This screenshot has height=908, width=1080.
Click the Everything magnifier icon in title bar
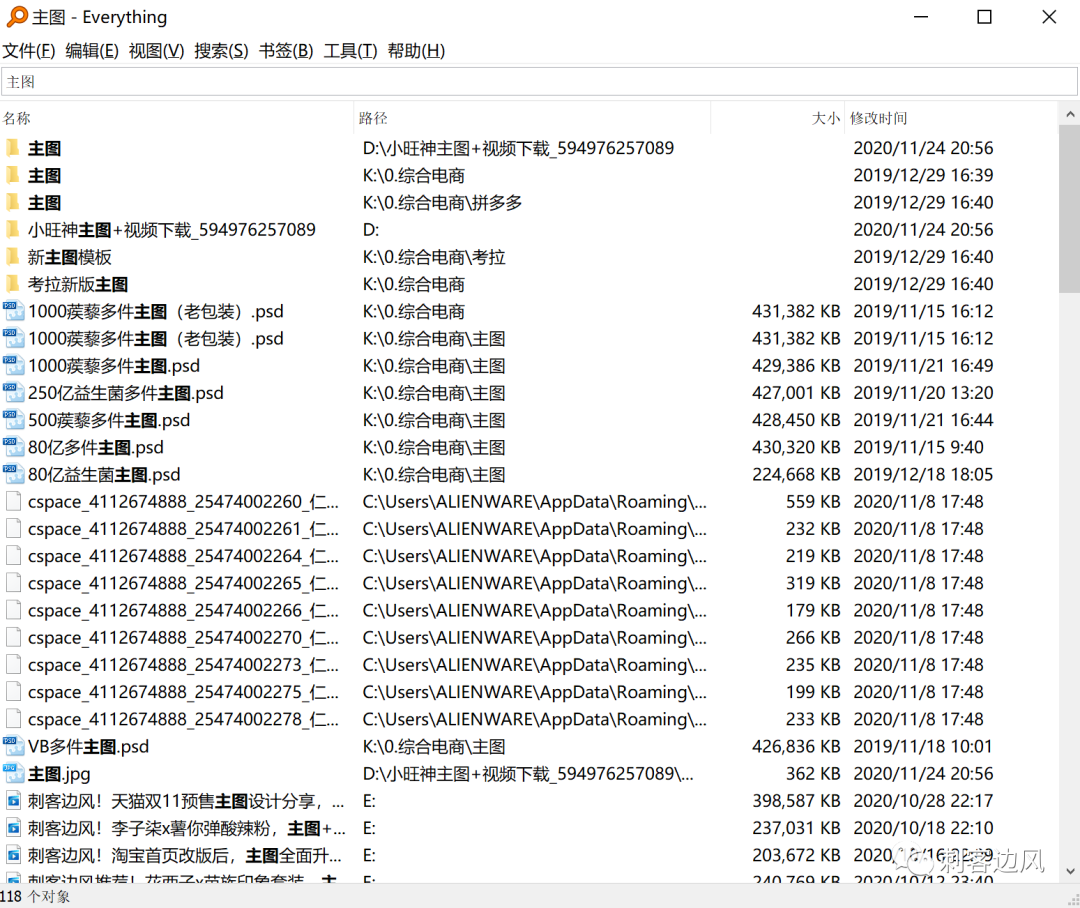pyautogui.click(x=17, y=17)
